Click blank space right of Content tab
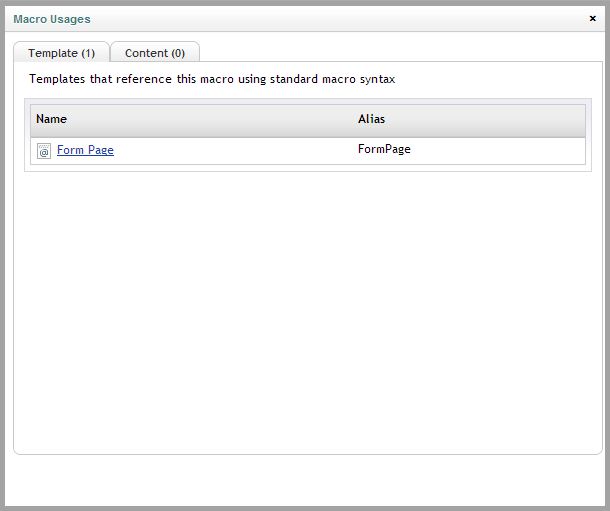 coord(401,51)
